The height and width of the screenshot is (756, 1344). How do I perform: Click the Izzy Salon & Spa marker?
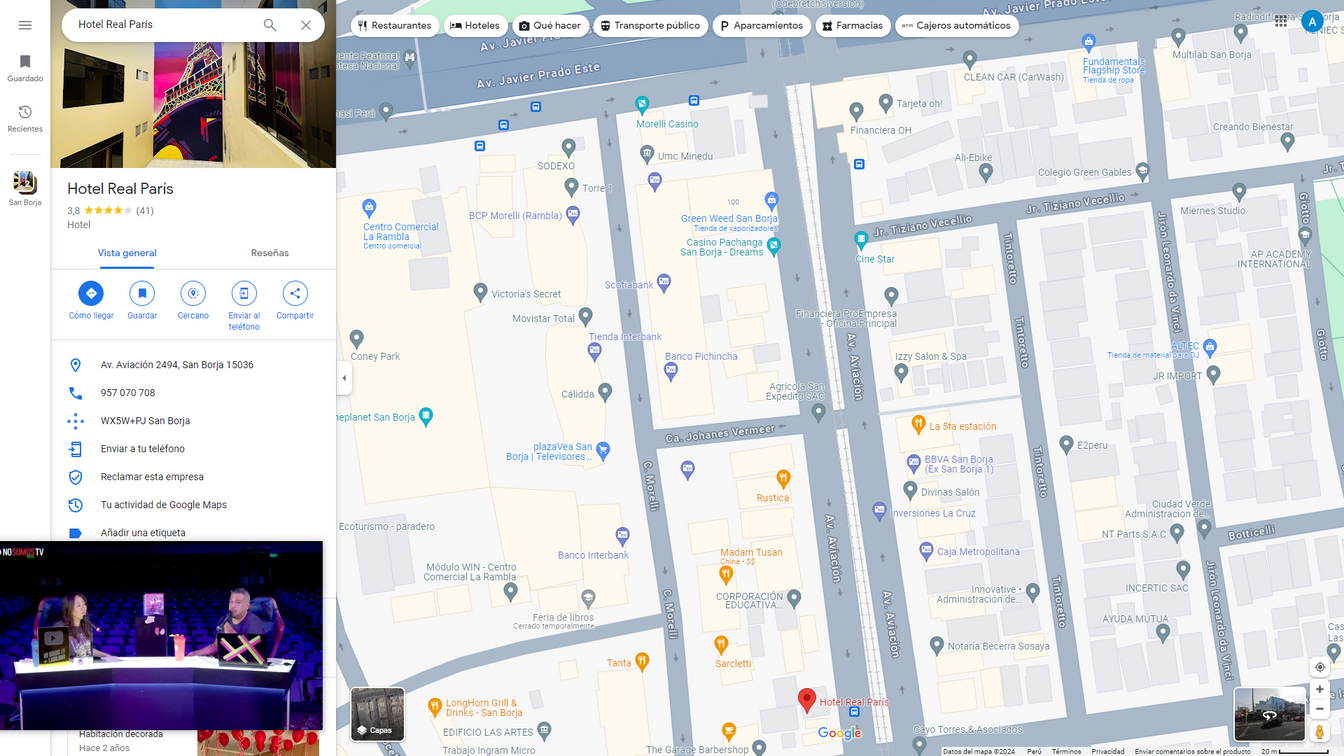(x=901, y=372)
